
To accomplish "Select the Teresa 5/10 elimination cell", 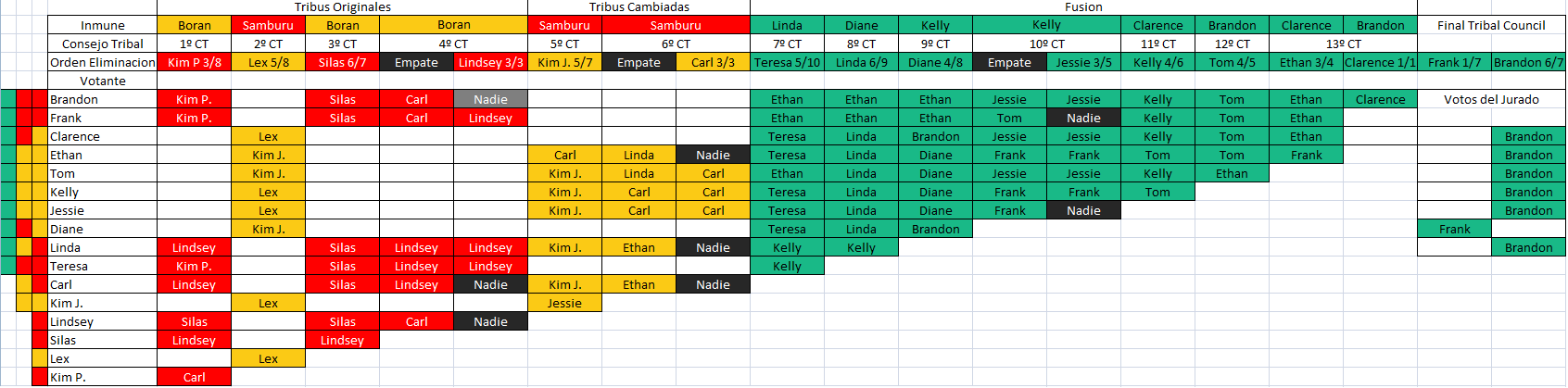I will [787, 63].
